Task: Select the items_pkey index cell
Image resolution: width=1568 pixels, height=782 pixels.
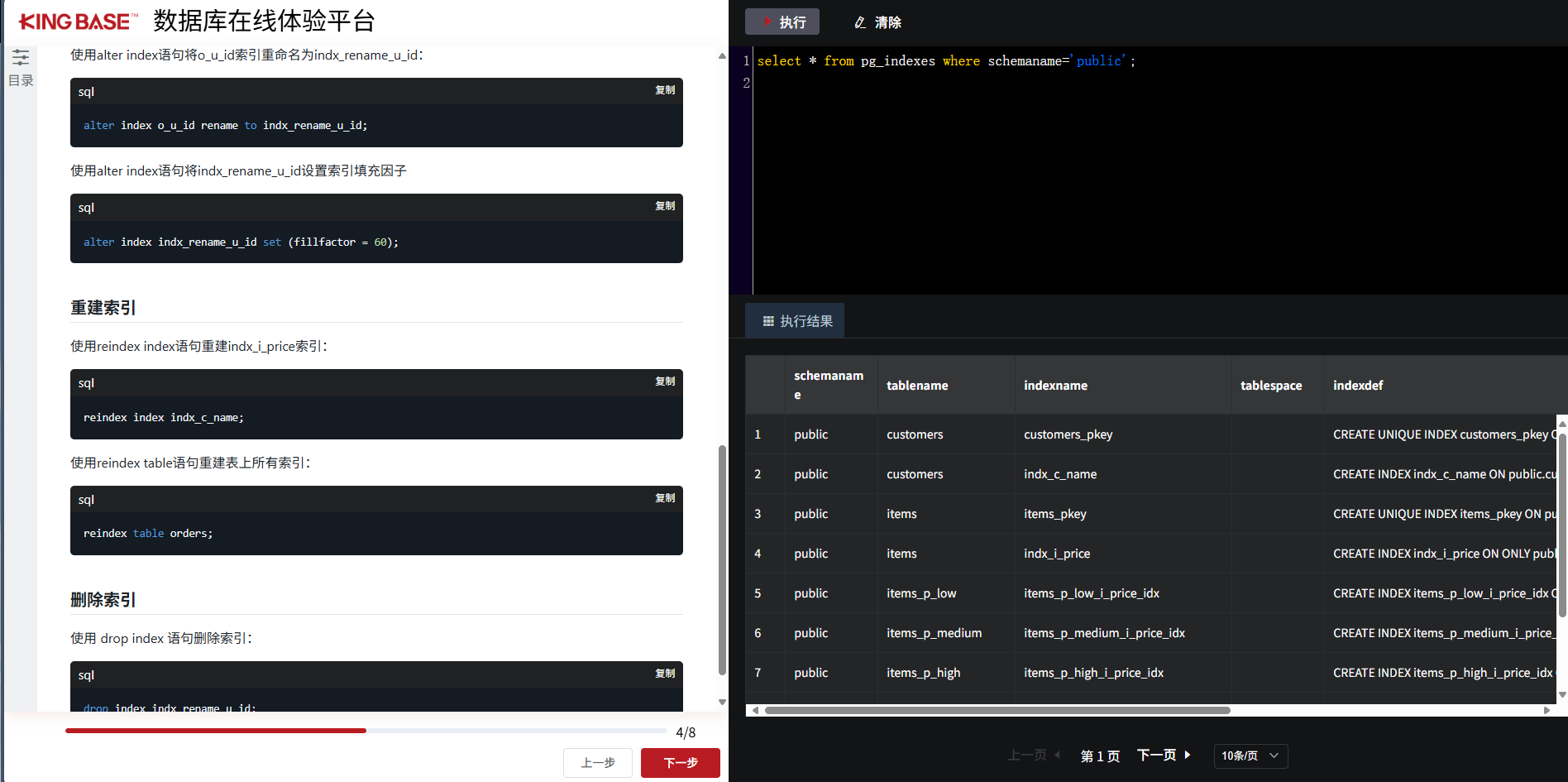Action: (x=1123, y=514)
